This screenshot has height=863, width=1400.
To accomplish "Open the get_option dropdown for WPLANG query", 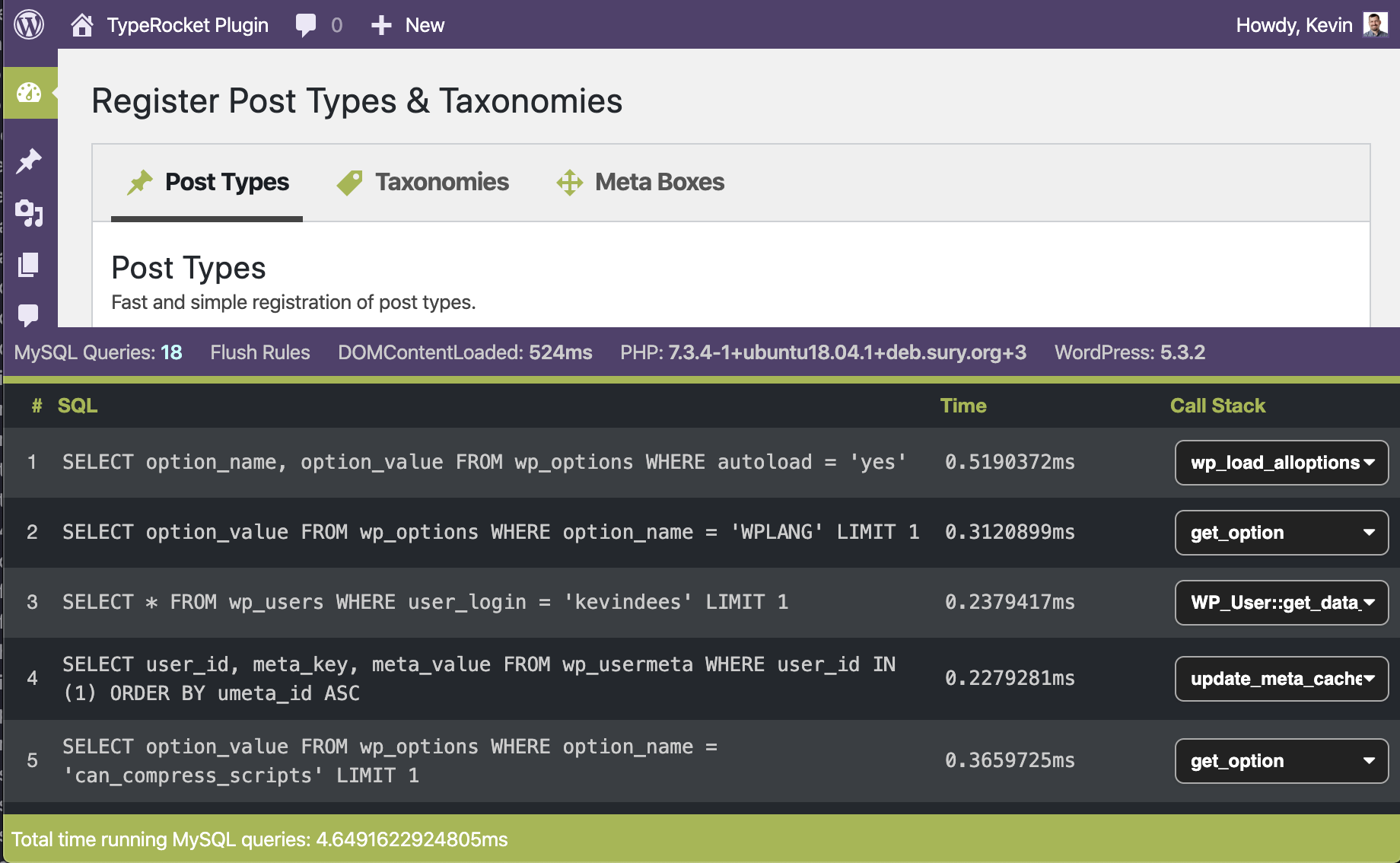I will (1281, 533).
